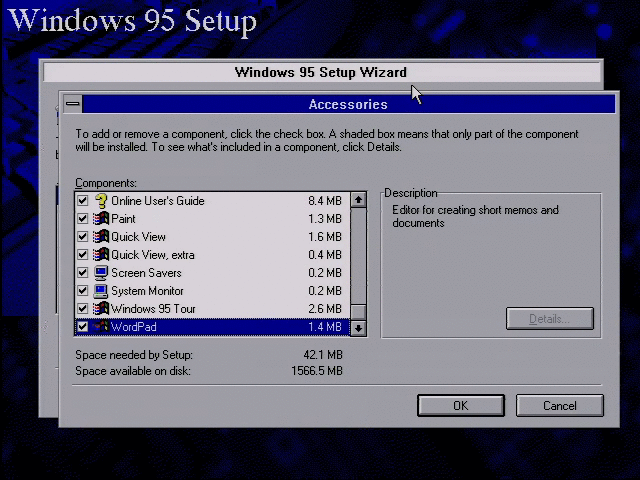Click the Details... button
Viewport: 640px width, 480px height.
click(550, 318)
